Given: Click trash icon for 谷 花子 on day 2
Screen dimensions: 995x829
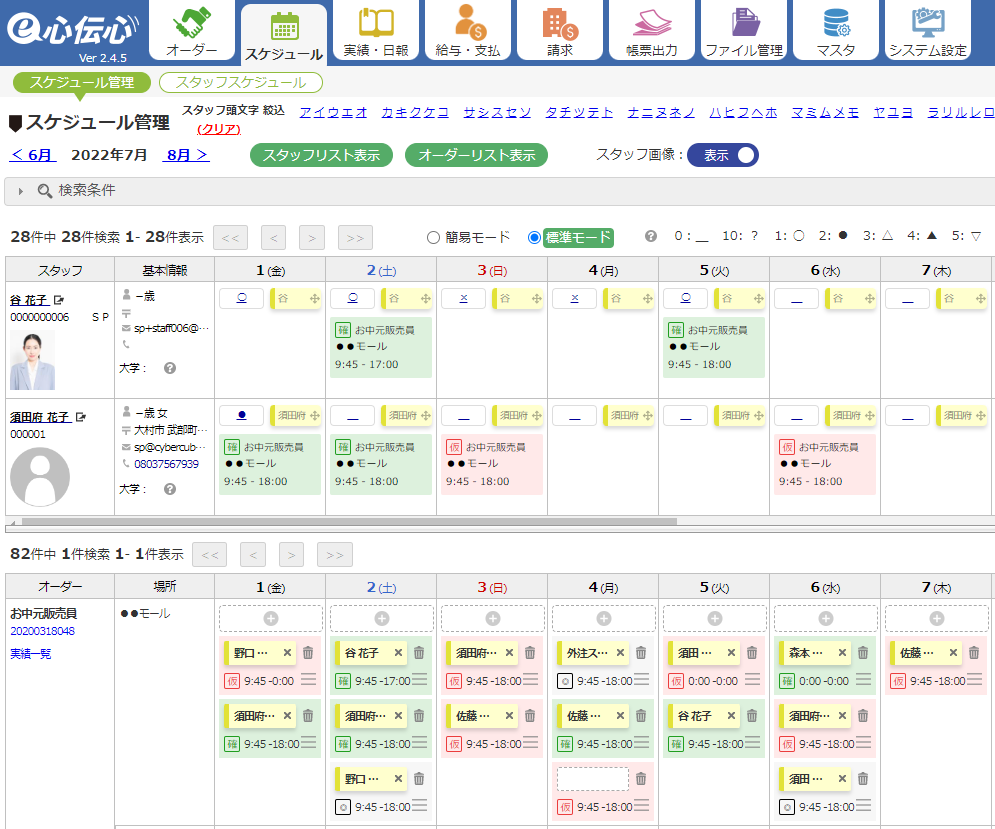Looking at the screenshot, I should (x=419, y=653).
